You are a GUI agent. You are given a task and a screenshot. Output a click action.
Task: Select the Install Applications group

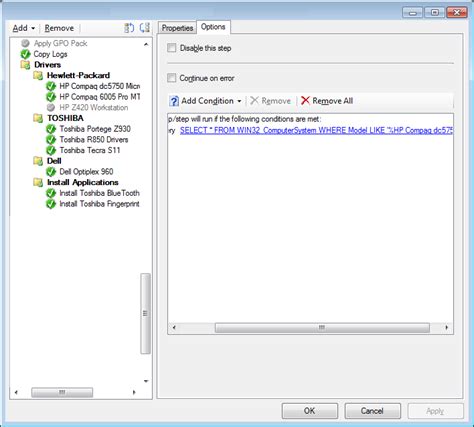(83, 182)
